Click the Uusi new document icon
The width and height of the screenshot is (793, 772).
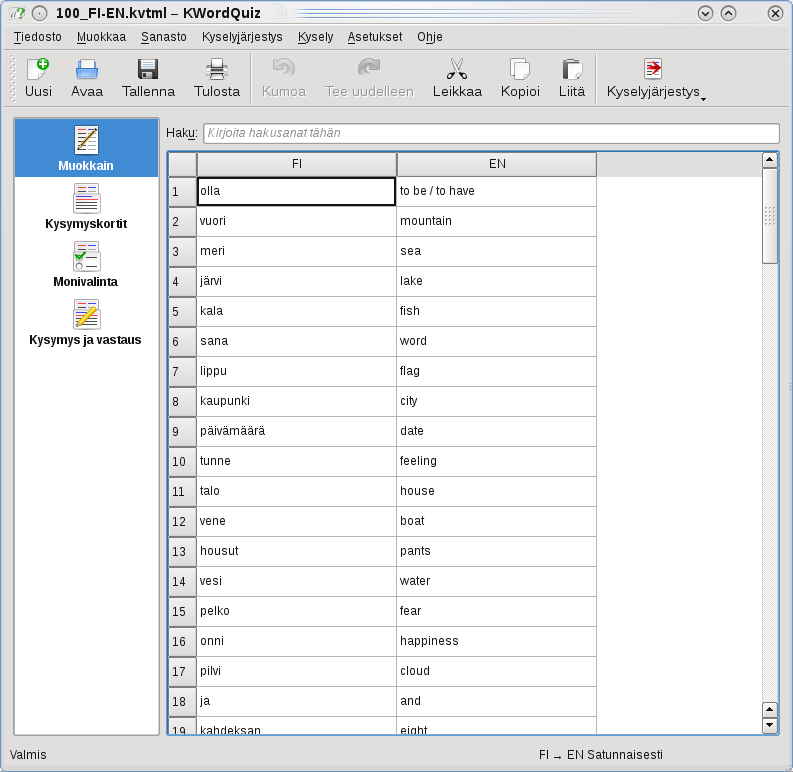pyautogui.click(x=38, y=69)
